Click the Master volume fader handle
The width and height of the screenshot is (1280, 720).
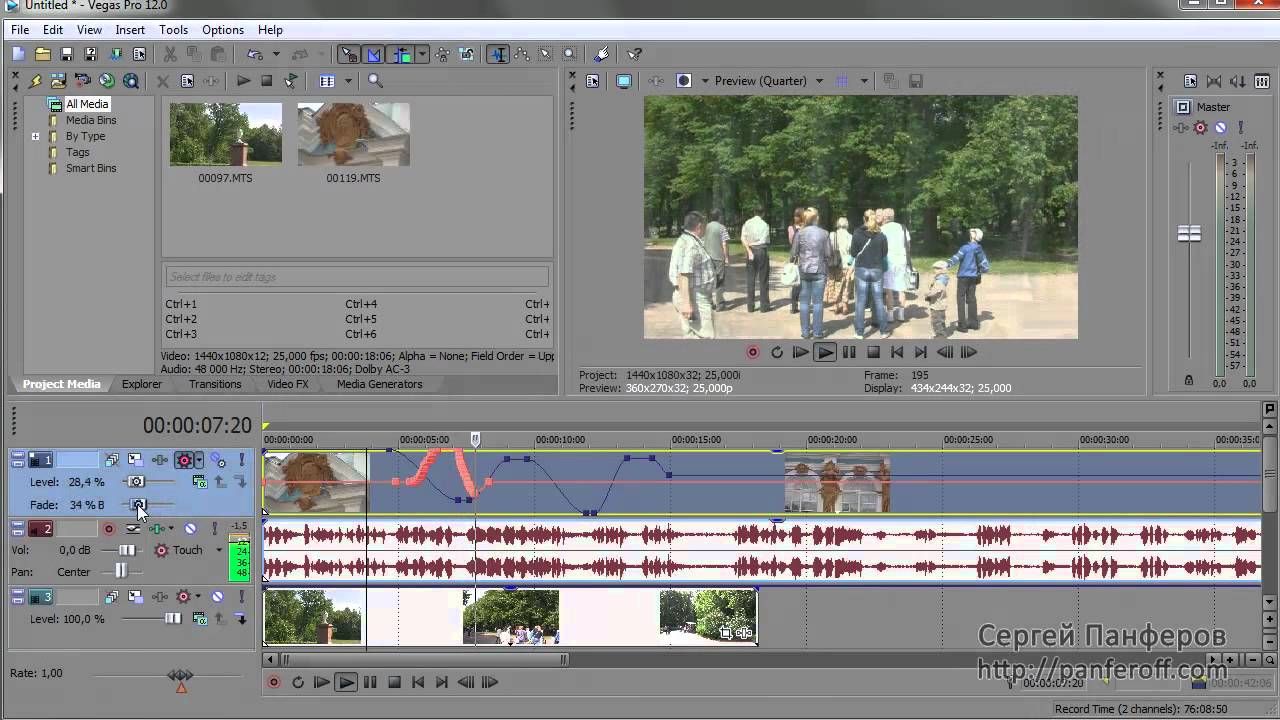click(1189, 234)
